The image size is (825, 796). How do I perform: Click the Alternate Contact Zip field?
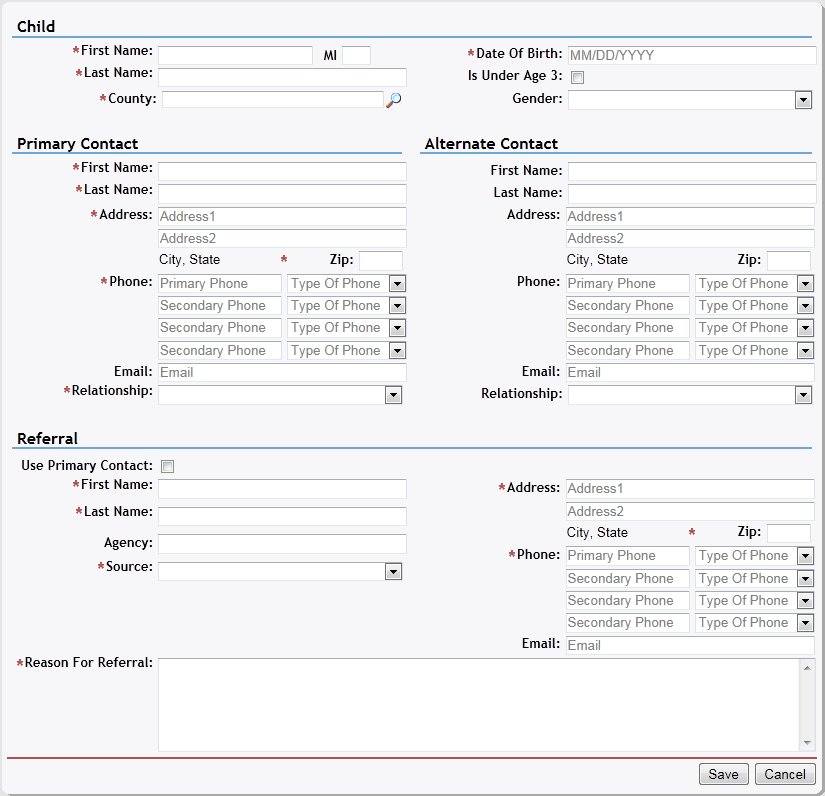click(x=788, y=260)
